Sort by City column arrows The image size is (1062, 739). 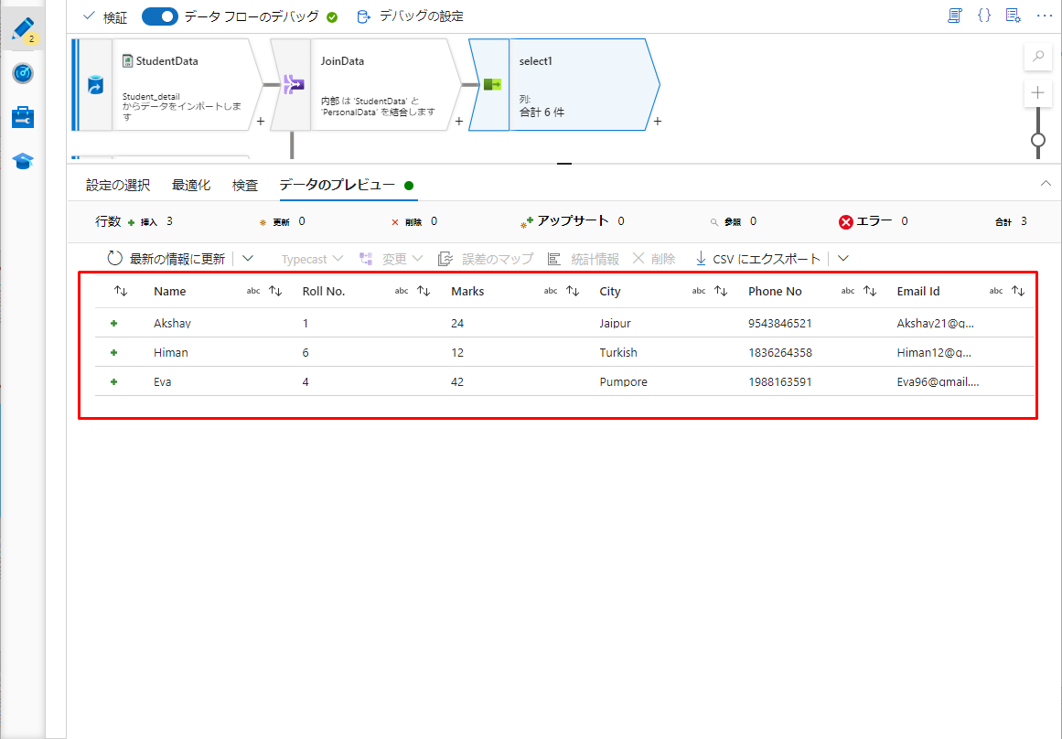(x=721, y=291)
